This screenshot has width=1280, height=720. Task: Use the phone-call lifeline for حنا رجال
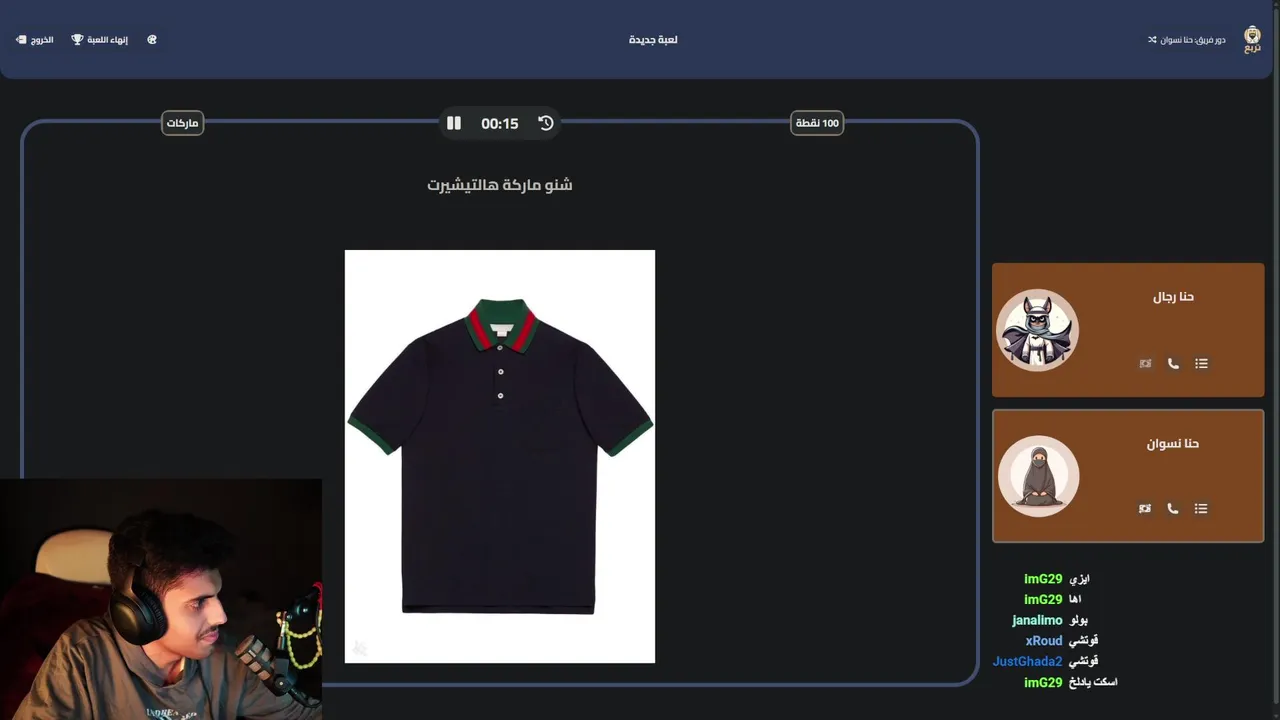point(1173,364)
